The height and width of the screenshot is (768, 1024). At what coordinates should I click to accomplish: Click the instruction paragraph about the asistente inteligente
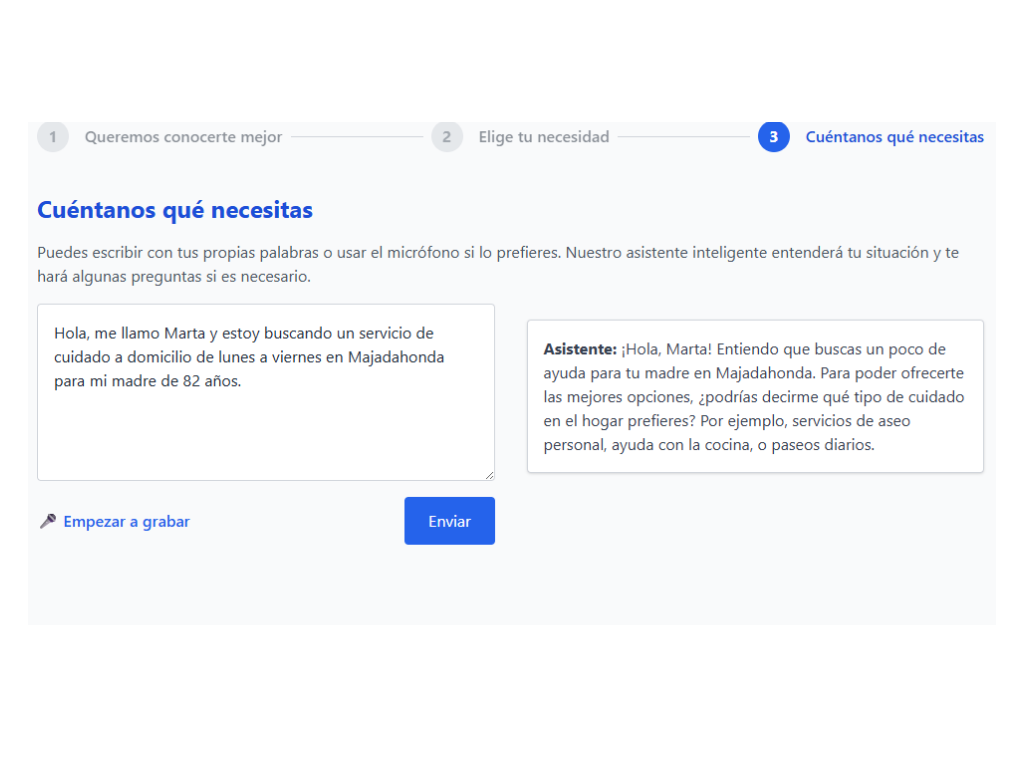tap(500, 263)
